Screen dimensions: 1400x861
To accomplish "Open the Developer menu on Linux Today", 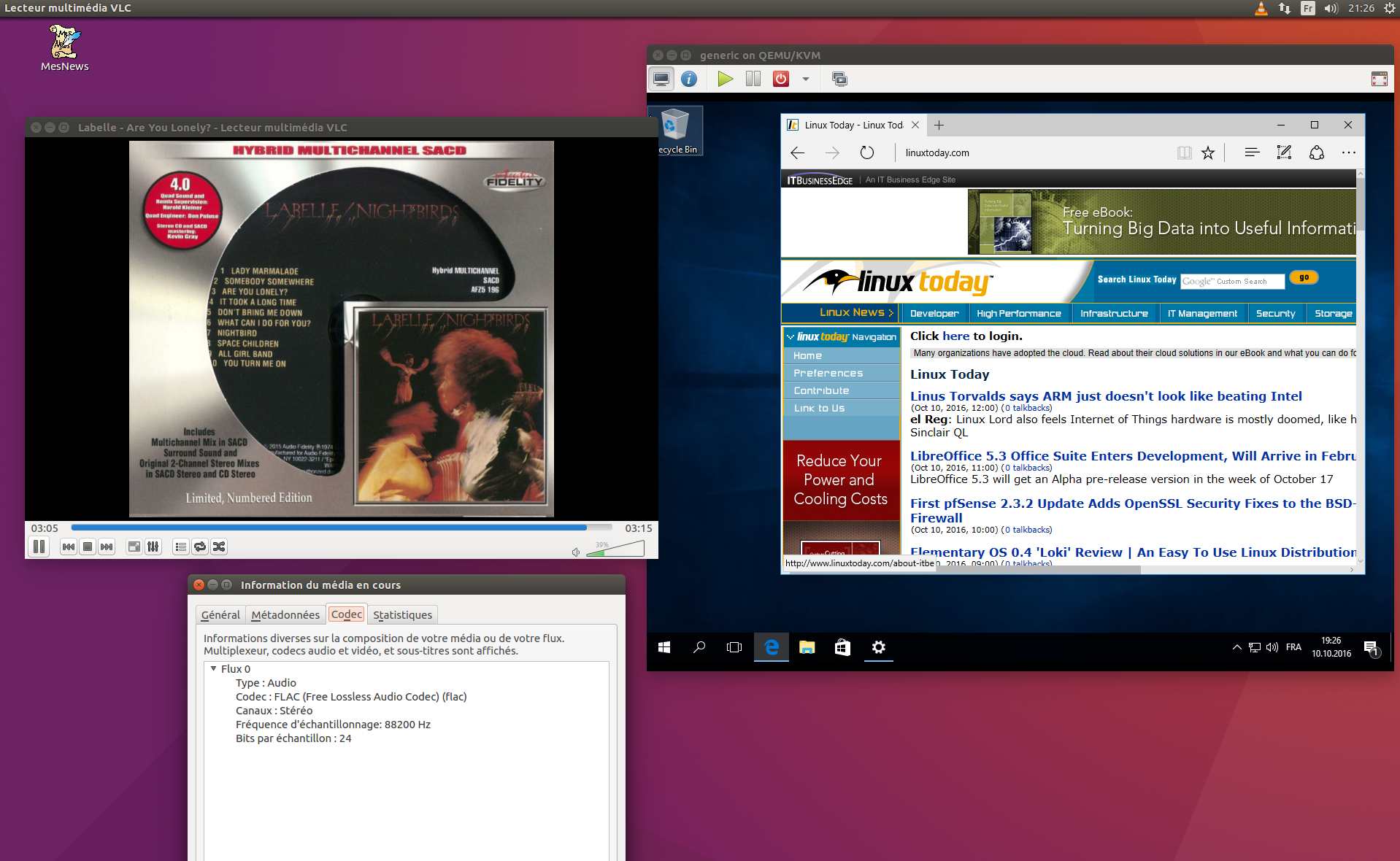I will coord(934,313).
